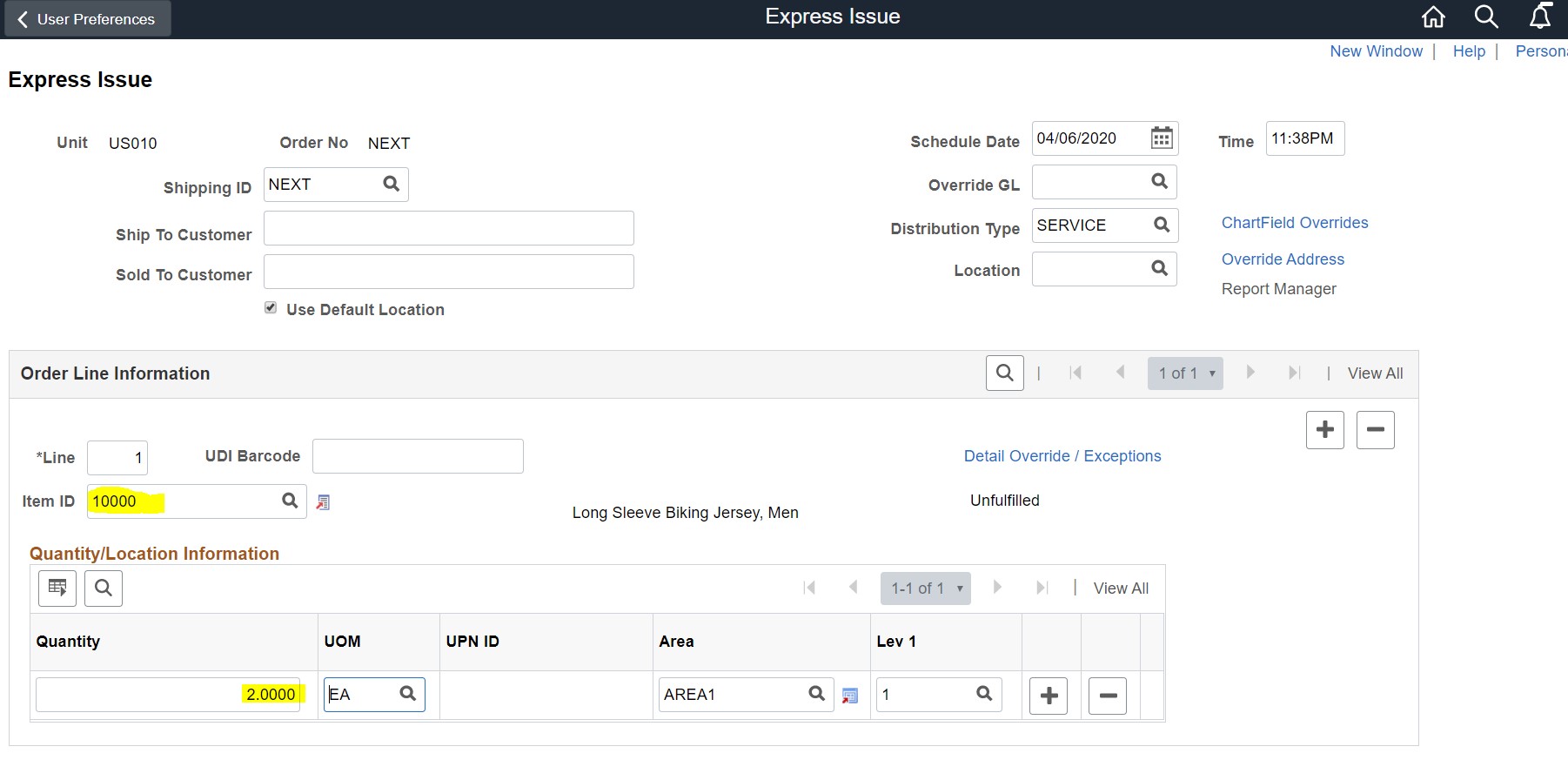This screenshot has width=1568, height=760.
Task: Go back to User Preferences
Action: (86, 19)
